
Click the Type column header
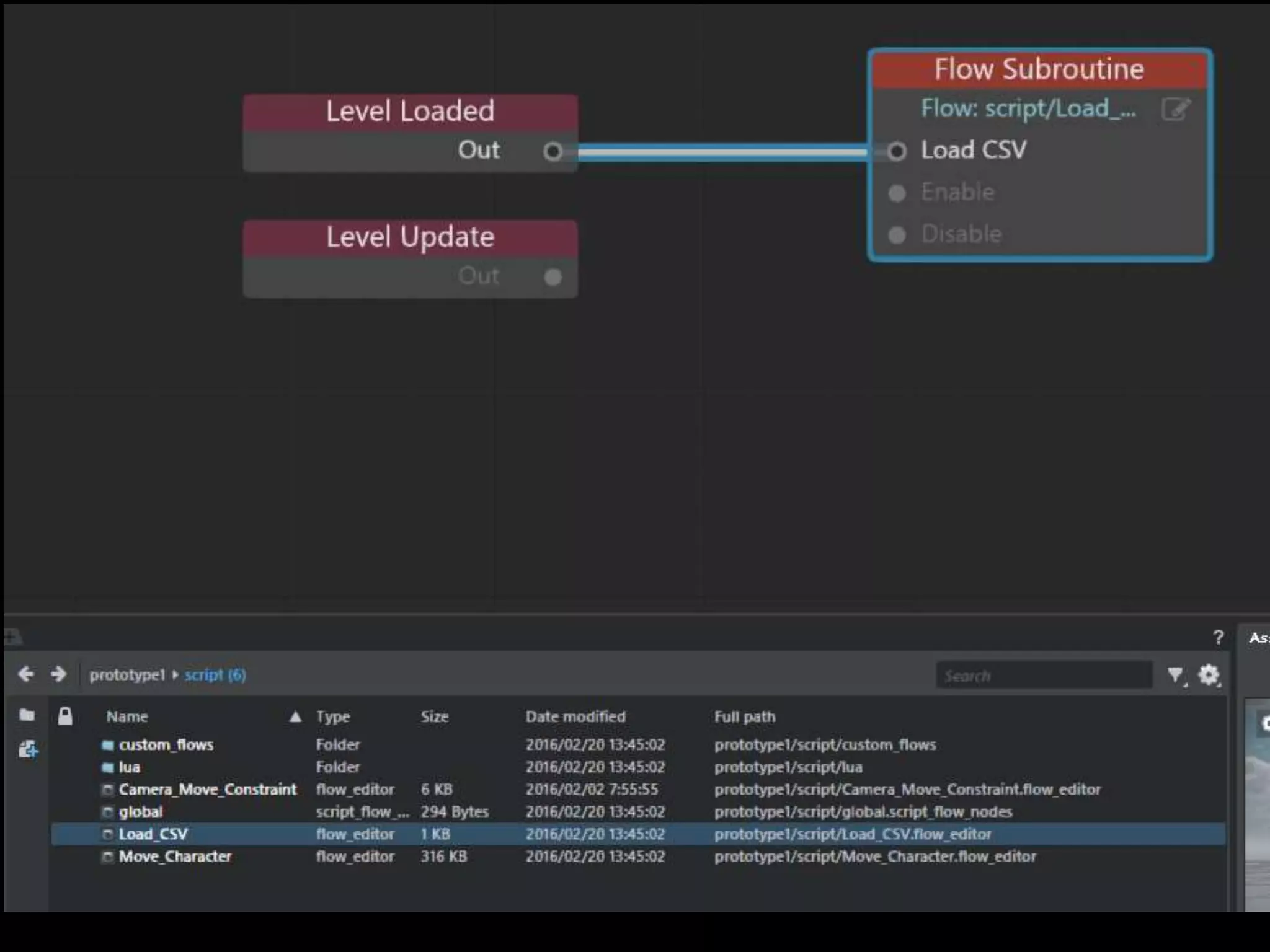[333, 717]
